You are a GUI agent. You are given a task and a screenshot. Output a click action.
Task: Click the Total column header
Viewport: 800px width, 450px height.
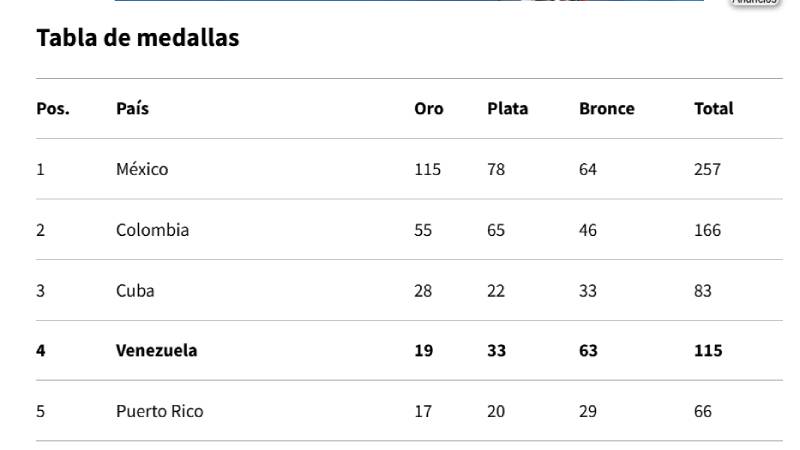(x=713, y=109)
